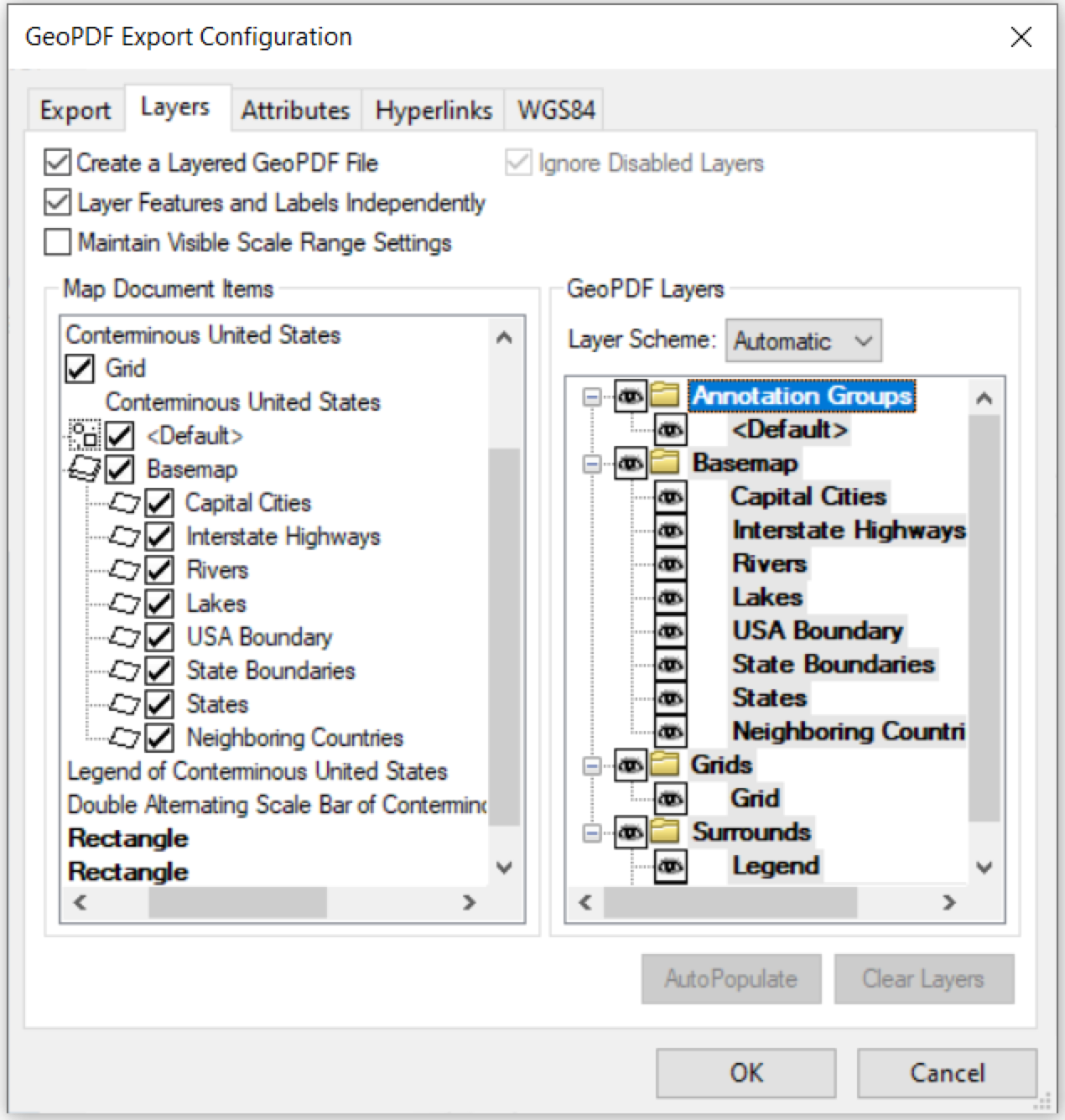The width and height of the screenshot is (1065, 1120).
Task: Click the layer polygon icon for Lakes
Action: click(125, 604)
